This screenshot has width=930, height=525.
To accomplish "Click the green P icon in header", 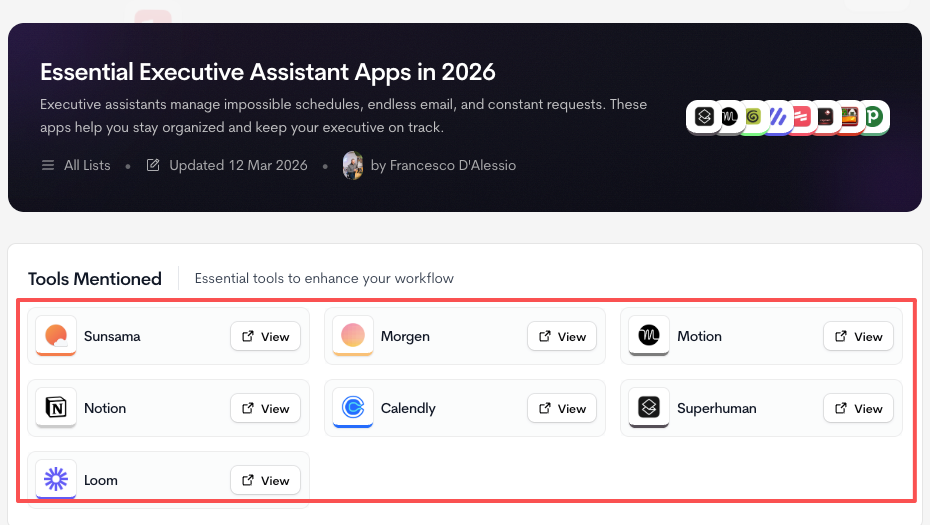I will point(875,117).
